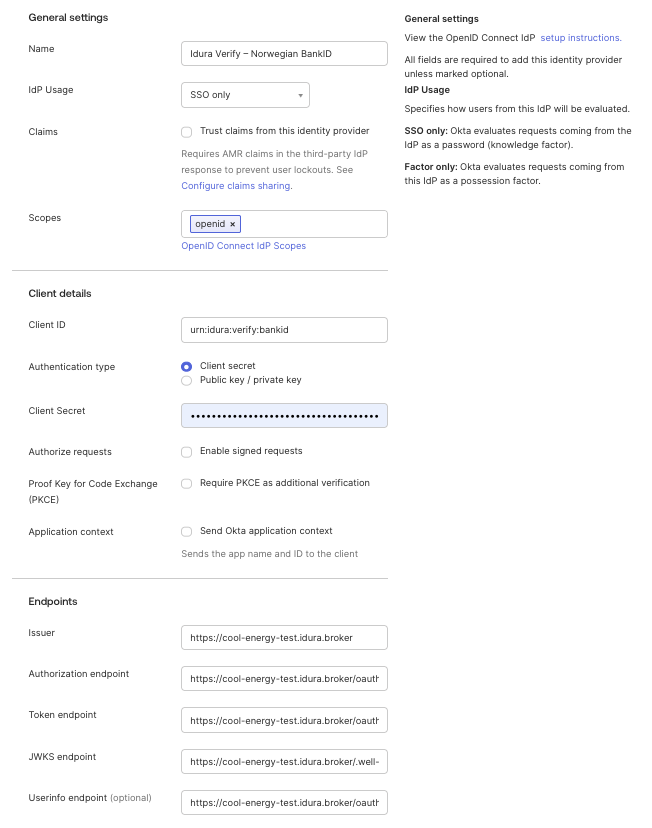Viewport: 652px width, 828px height.
Task: Click the JWKS endpoint input
Action: coord(283,761)
